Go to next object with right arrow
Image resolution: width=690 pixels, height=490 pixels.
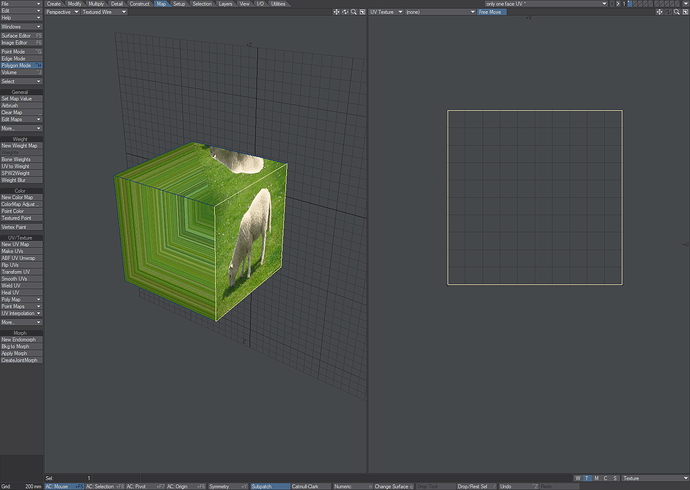pos(618,4)
